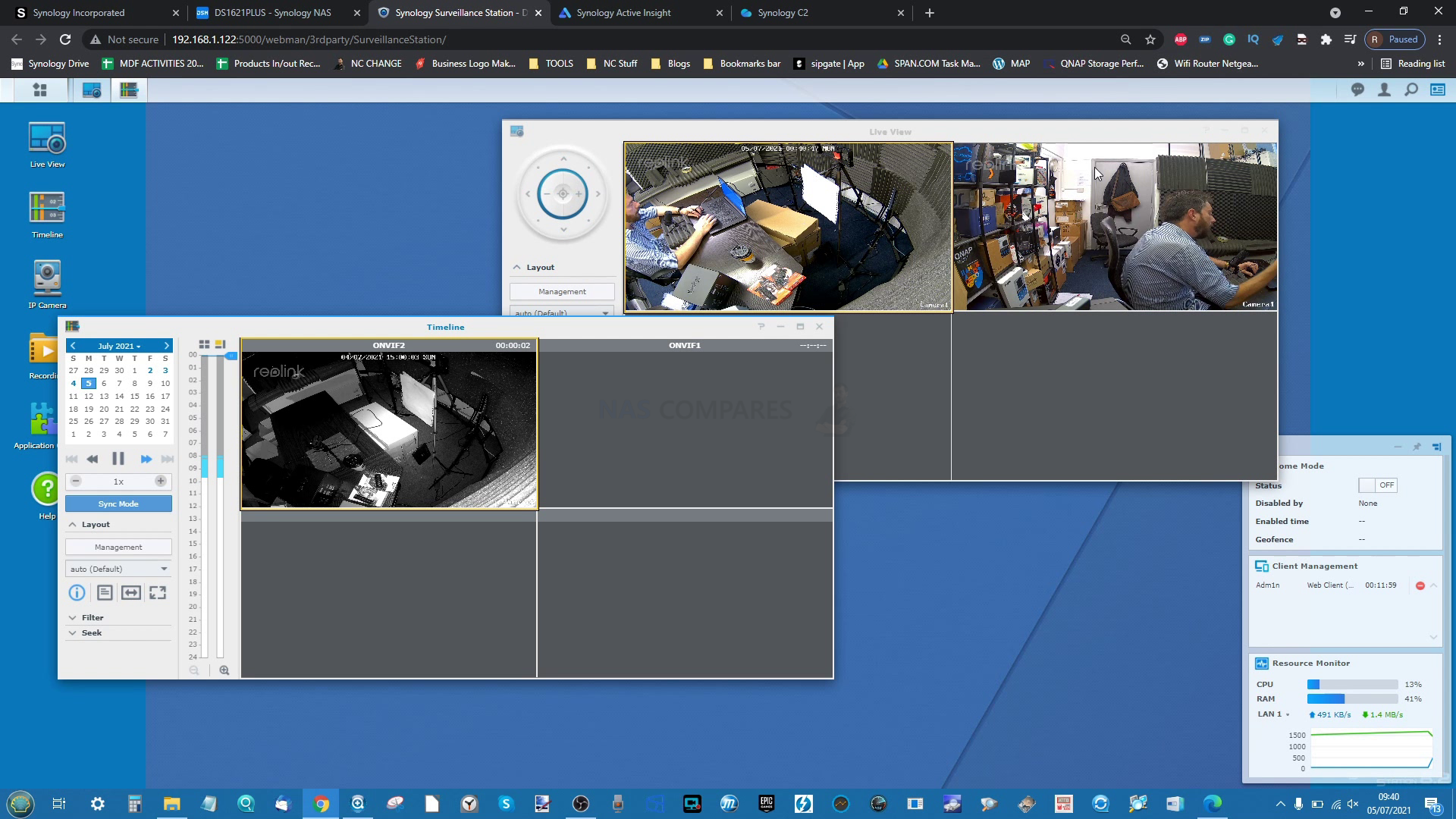This screenshot has width=1456, height=819.
Task: Click the Management button in Live View layout
Action: point(562,291)
